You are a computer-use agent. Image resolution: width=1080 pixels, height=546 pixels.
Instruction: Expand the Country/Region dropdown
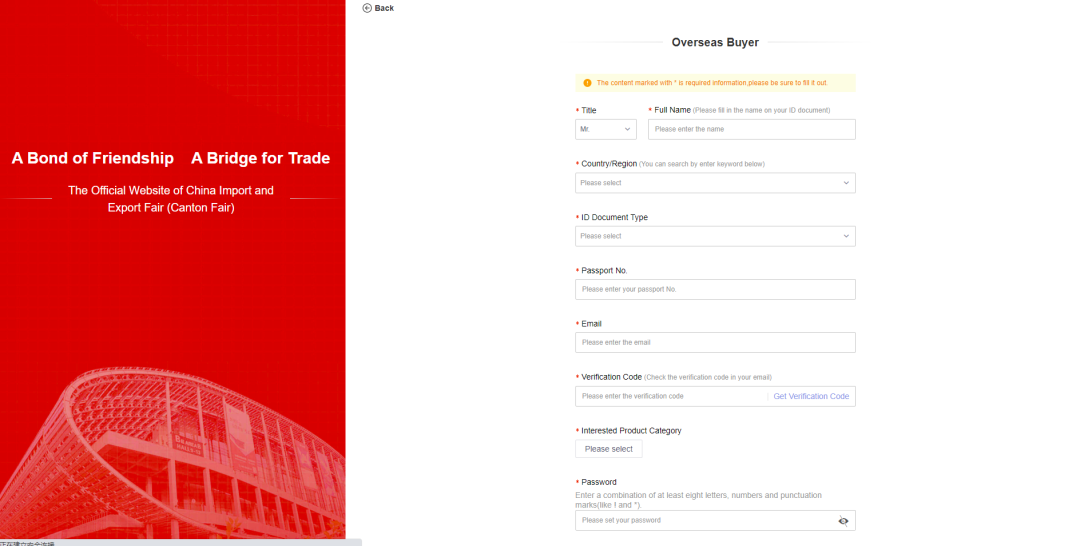tap(715, 183)
